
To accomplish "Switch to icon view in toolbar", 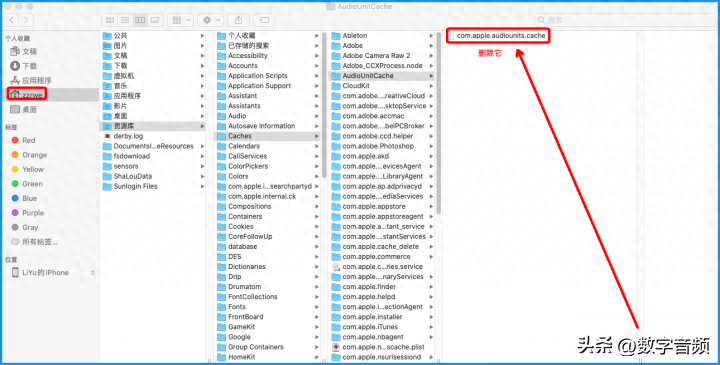I will (x=110, y=20).
